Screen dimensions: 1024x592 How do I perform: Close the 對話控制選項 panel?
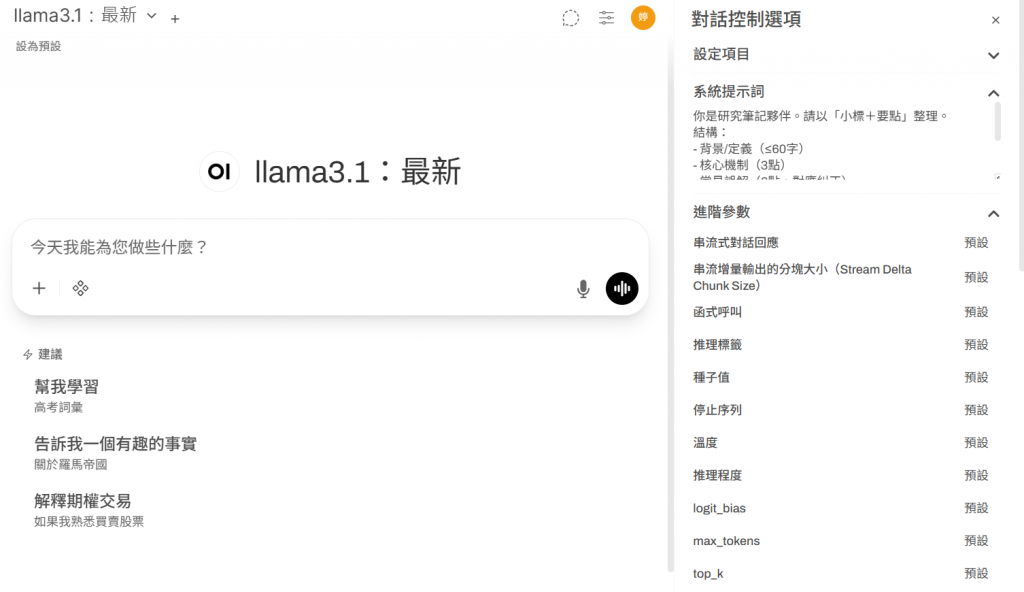[995, 20]
